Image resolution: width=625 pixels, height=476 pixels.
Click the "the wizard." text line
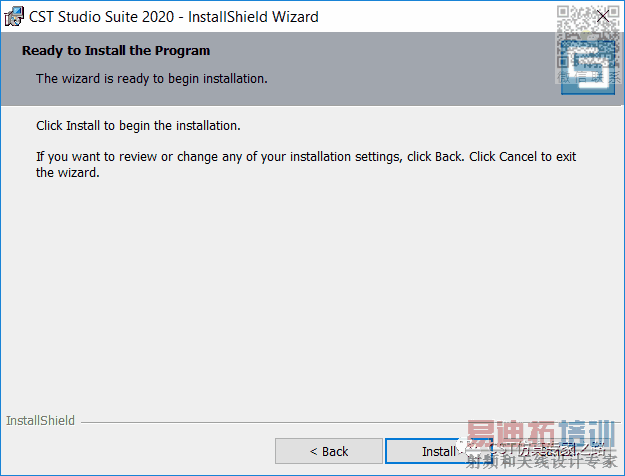coord(68,172)
